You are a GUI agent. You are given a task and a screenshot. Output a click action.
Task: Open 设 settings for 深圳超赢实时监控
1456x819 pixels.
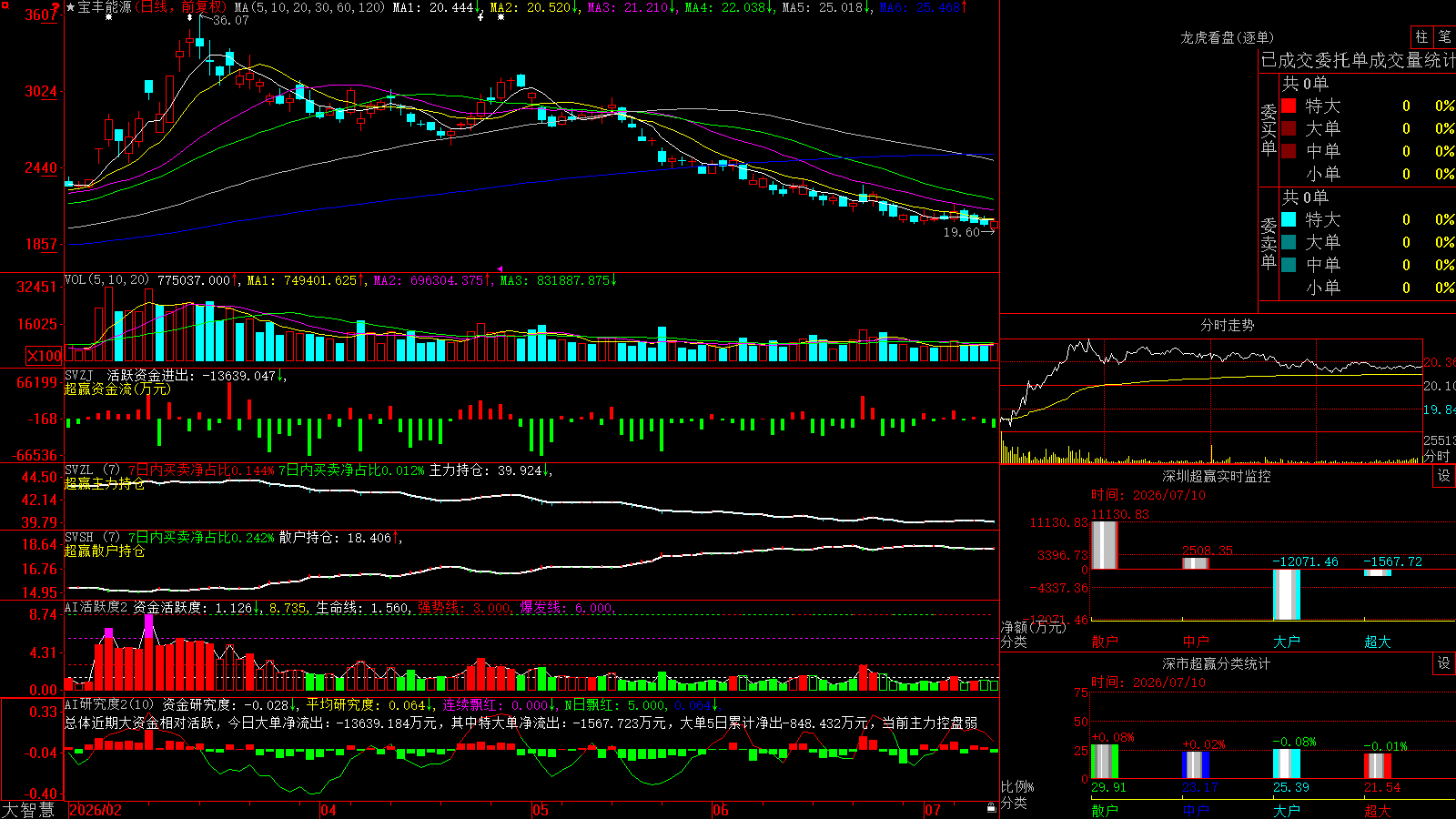pyautogui.click(x=1444, y=476)
